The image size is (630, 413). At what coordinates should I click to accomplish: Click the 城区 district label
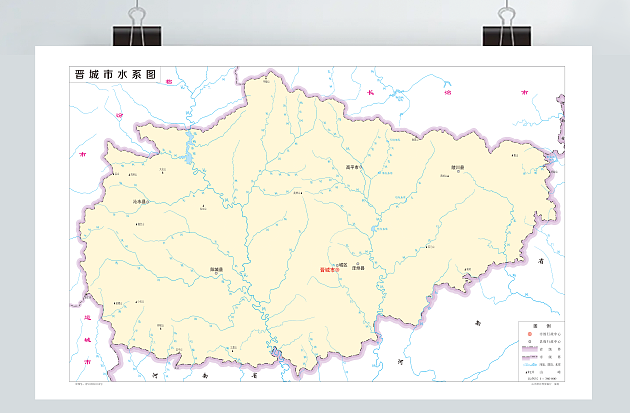click(x=344, y=264)
